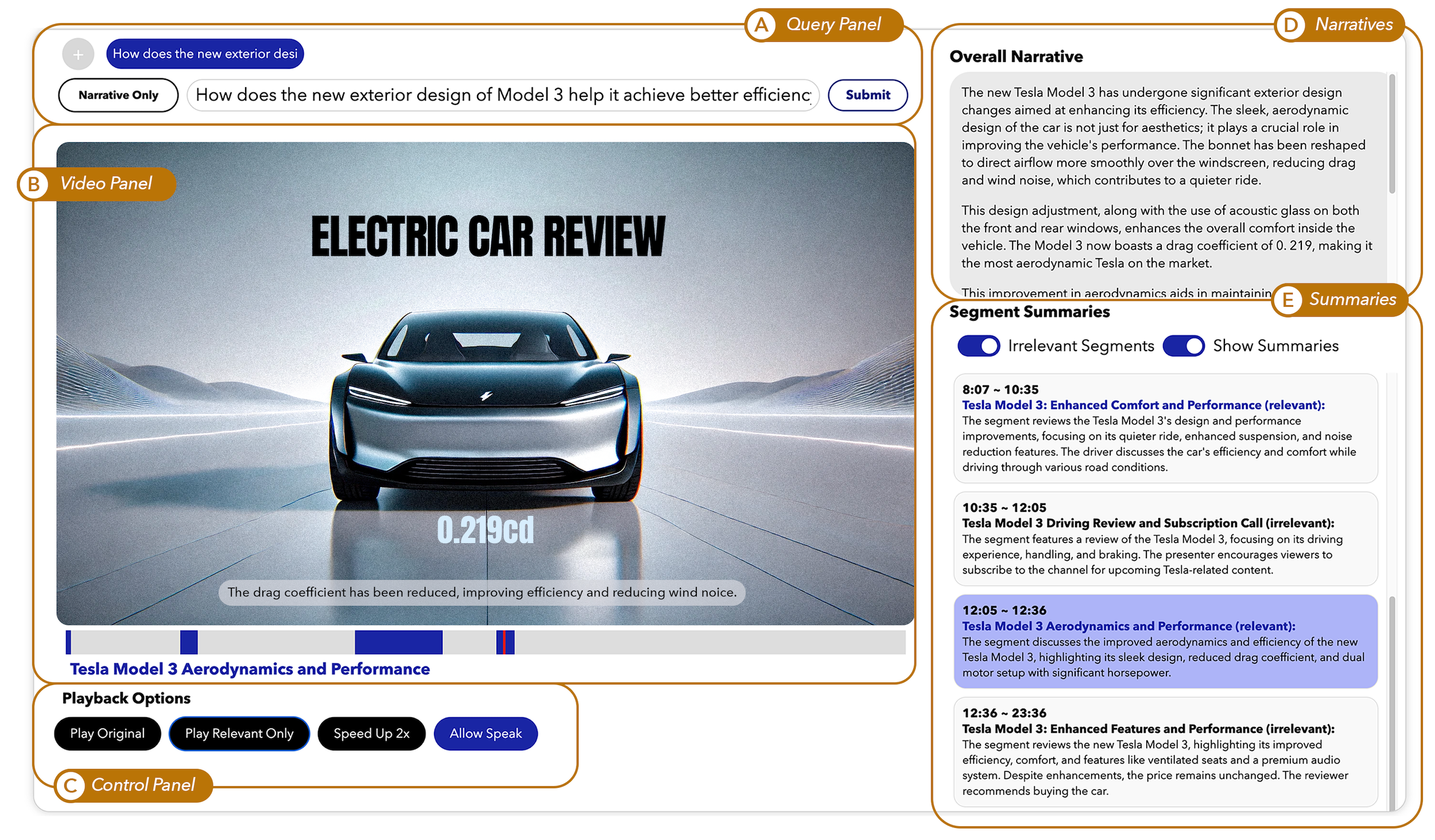This screenshot has width=1435, height=840.
Task: Jump to the widest blue timeline segment
Action: pyautogui.click(x=398, y=642)
